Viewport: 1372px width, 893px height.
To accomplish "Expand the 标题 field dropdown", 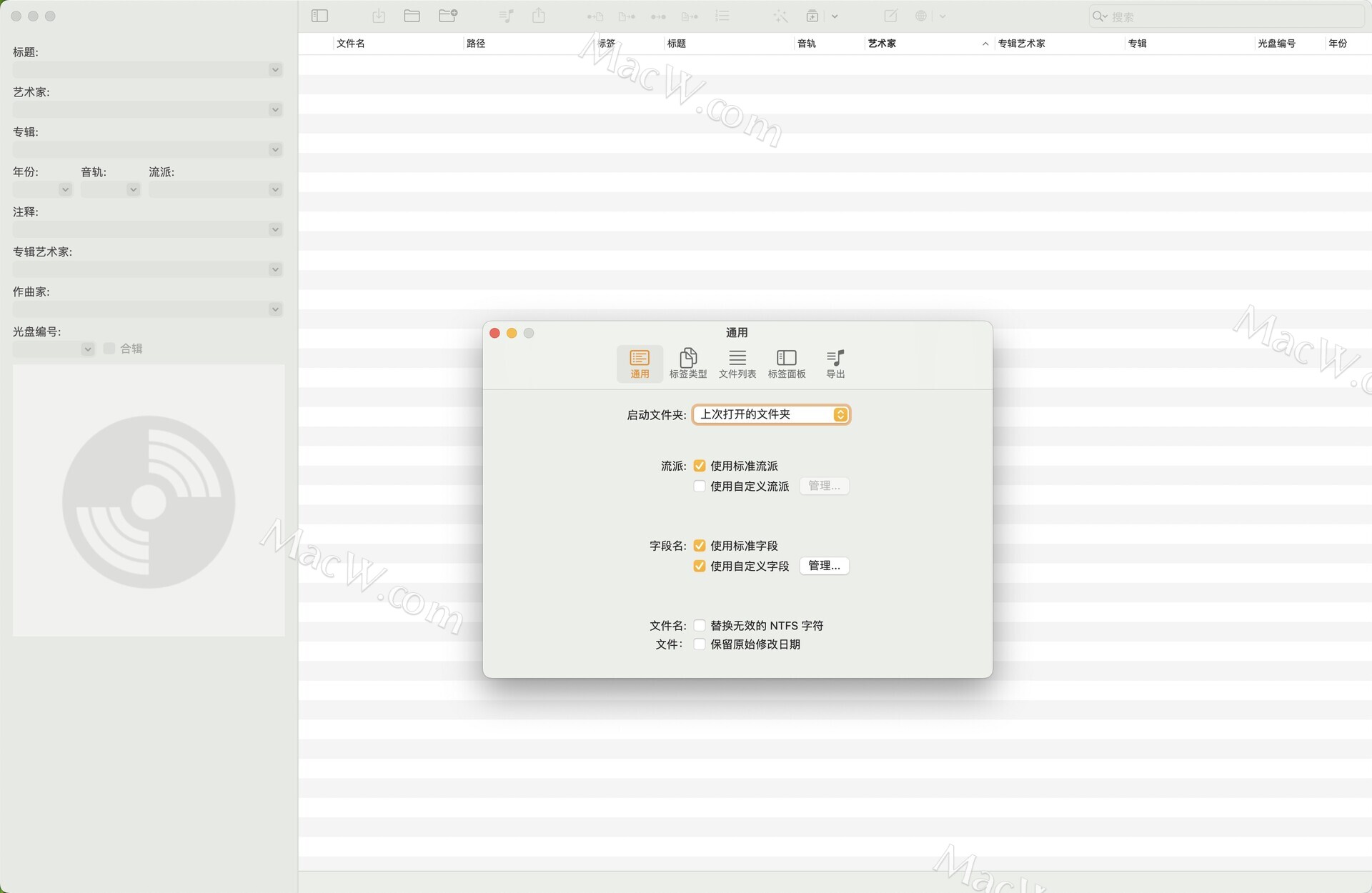I will [275, 70].
